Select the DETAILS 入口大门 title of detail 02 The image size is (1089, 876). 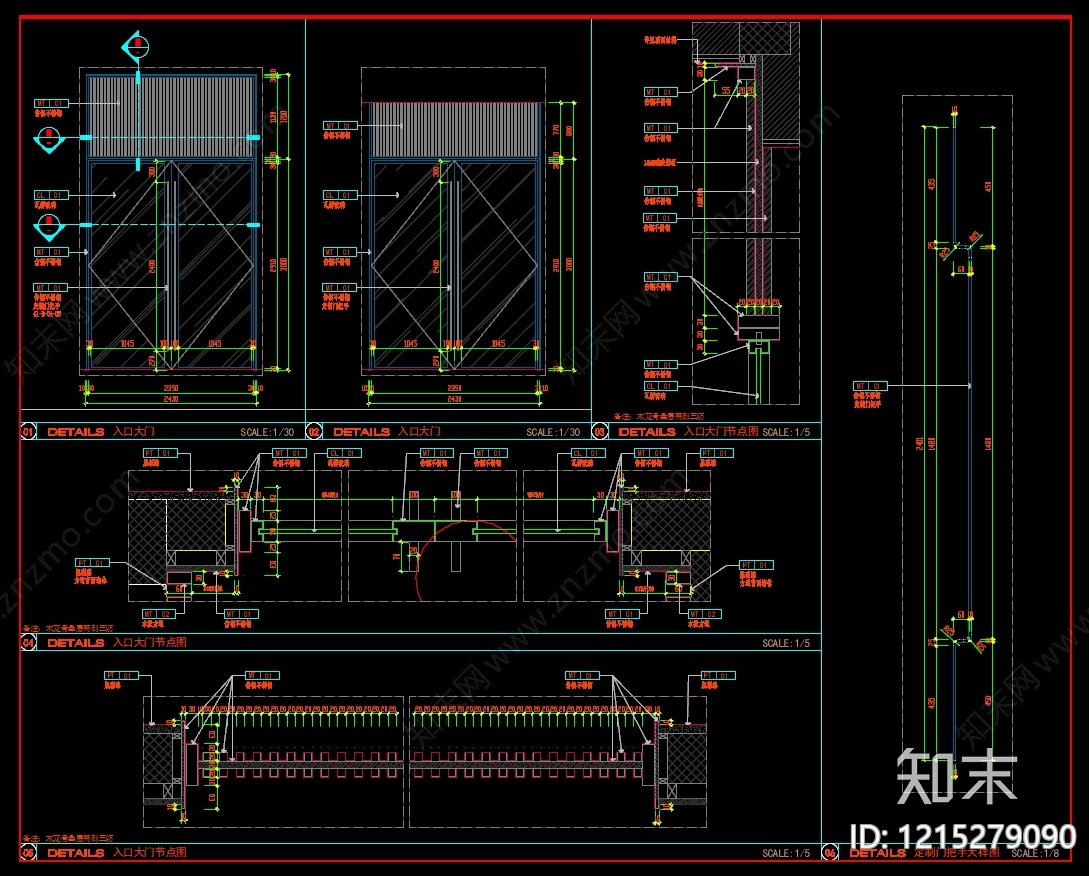tap(387, 432)
